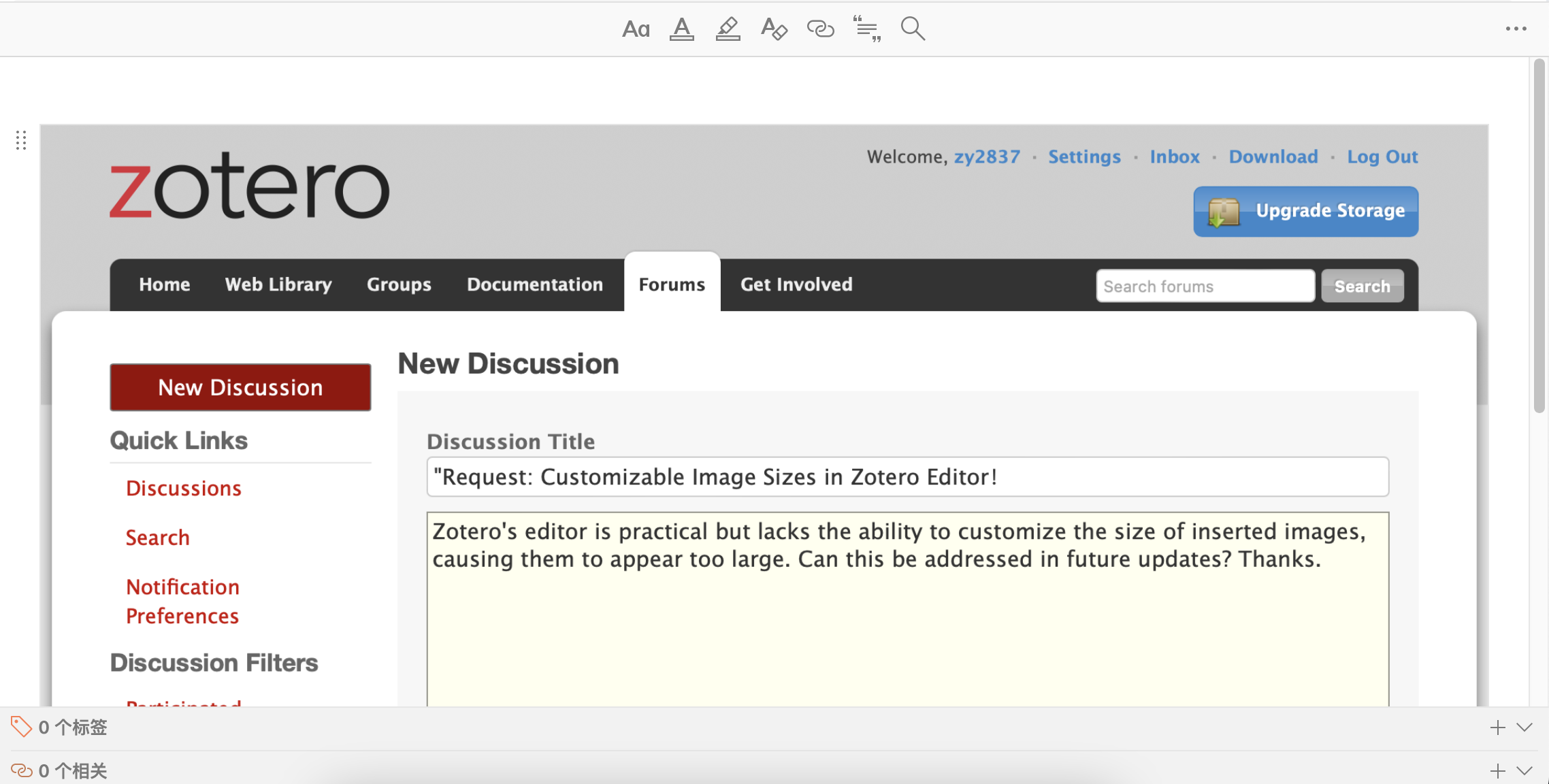The width and height of the screenshot is (1549, 784).
Task: Click the vertical scrollbar thumb
Action: click(x=1539, y=235)
